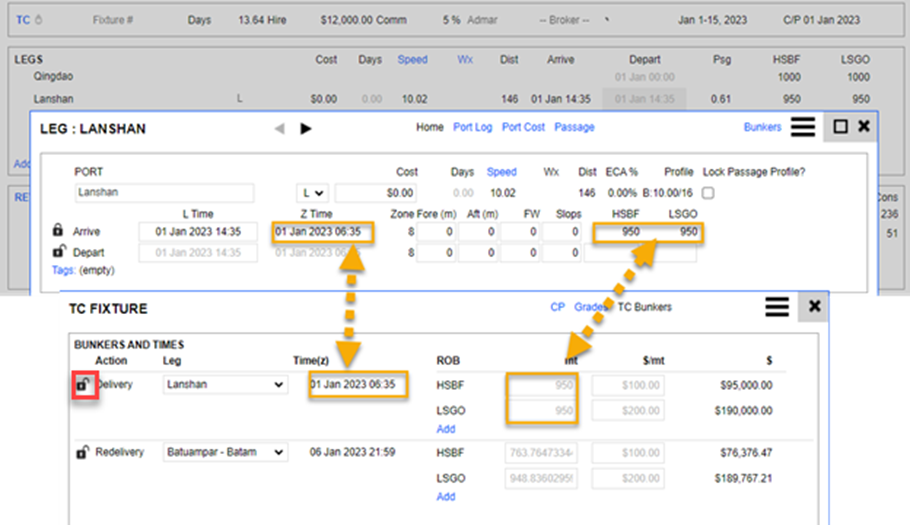This screenshot has height=525, width=910.
Task: Open the TC Fixture hamburger menu
Action: pyautogui.click(x=777, y=307)
